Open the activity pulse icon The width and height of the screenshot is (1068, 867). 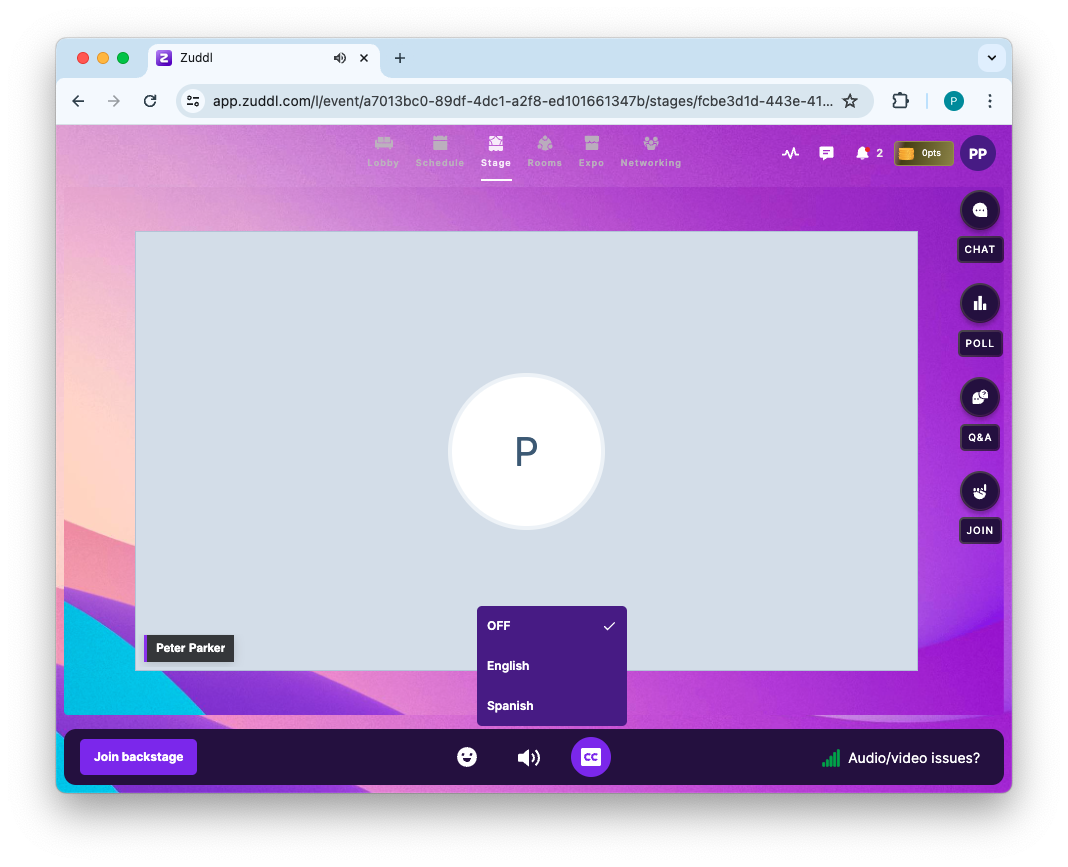coord(790,153)
